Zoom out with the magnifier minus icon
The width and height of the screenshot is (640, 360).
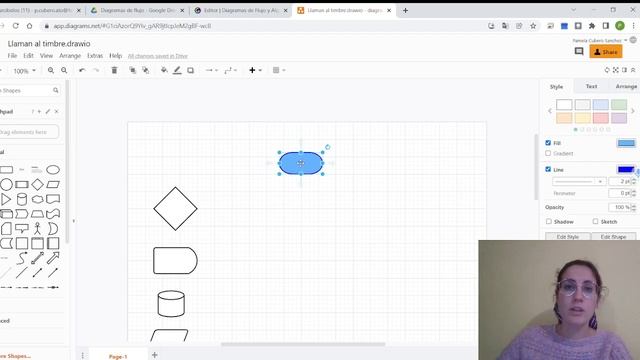coord(64,70)
